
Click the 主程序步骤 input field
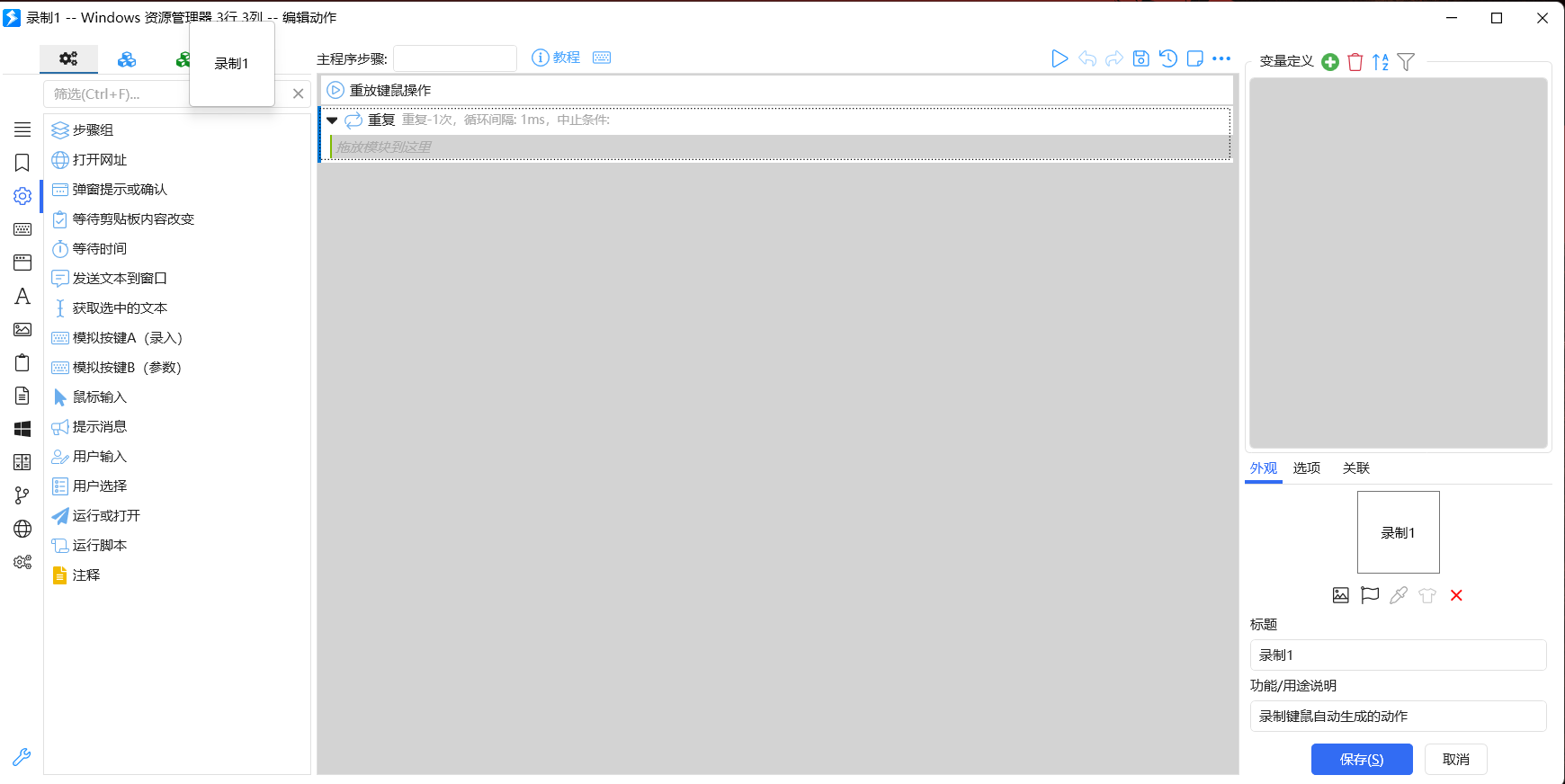pos(455,58)
